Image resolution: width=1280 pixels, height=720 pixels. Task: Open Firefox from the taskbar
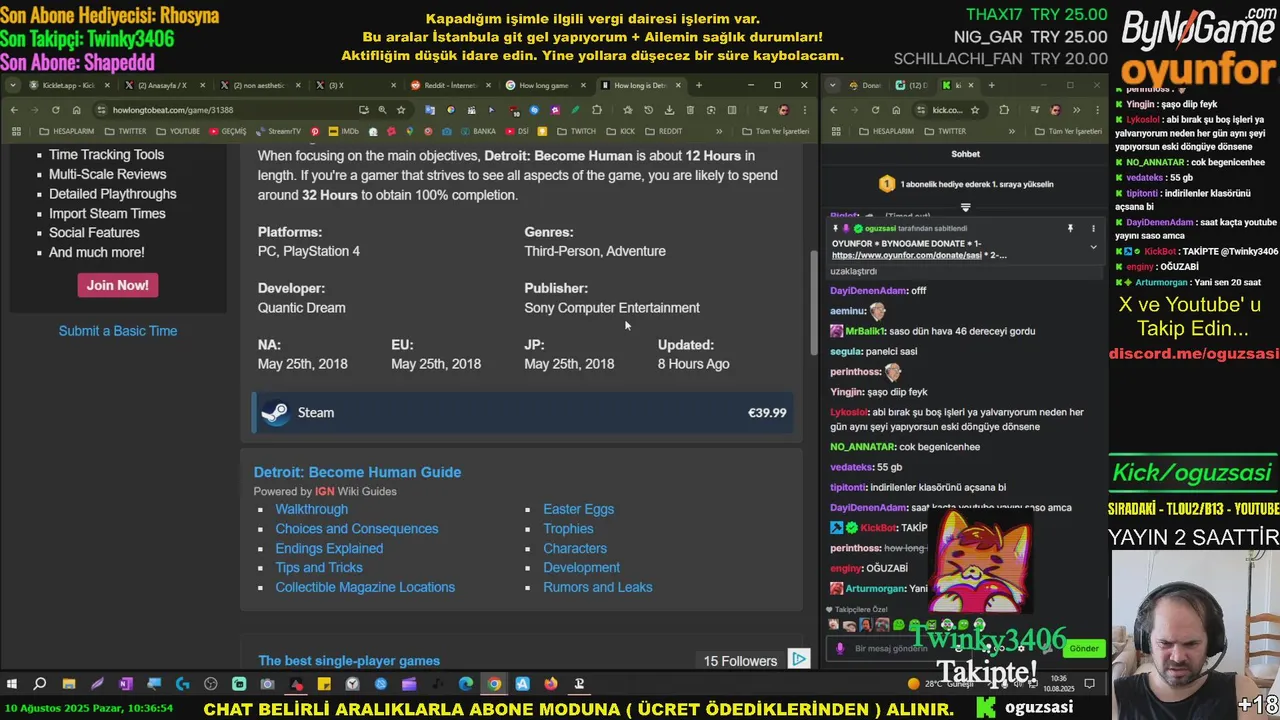pos(551,684)
